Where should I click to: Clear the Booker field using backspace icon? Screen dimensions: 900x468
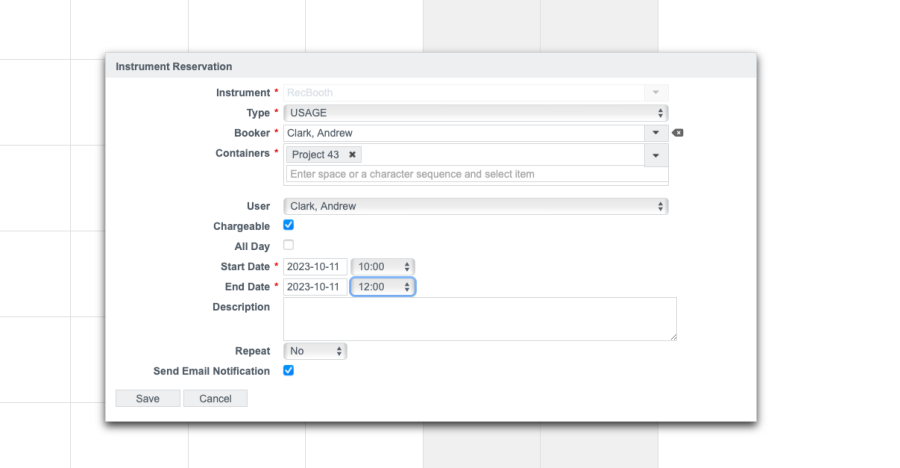677,133
